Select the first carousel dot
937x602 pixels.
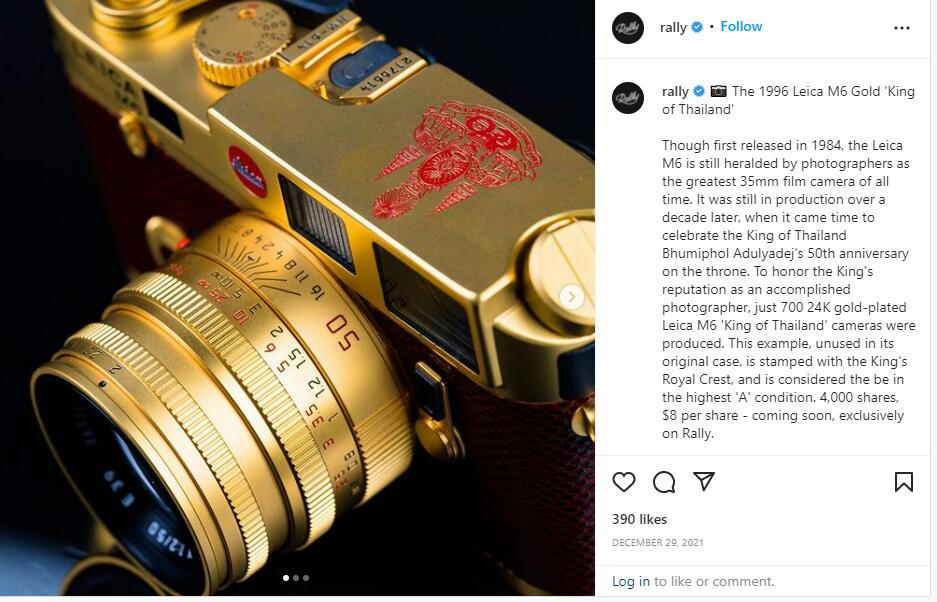point(286,578)
